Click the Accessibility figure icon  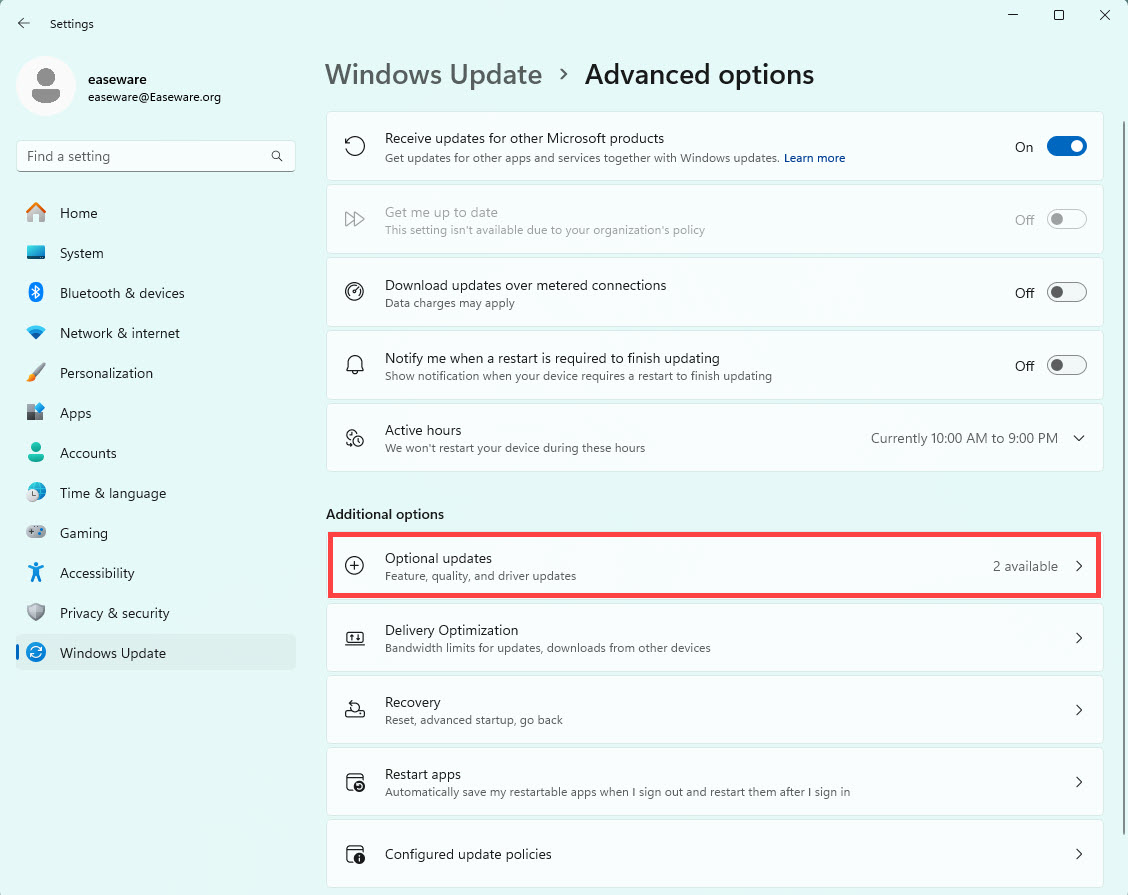tap(36, 572)
